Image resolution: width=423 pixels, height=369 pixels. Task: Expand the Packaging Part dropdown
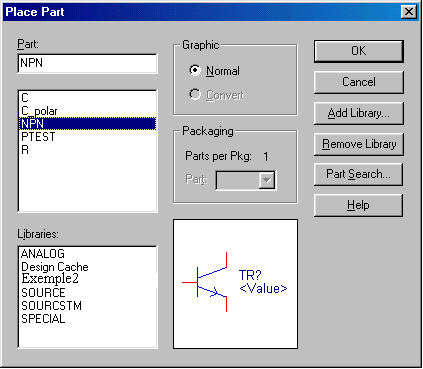click(x=267, y=180)
